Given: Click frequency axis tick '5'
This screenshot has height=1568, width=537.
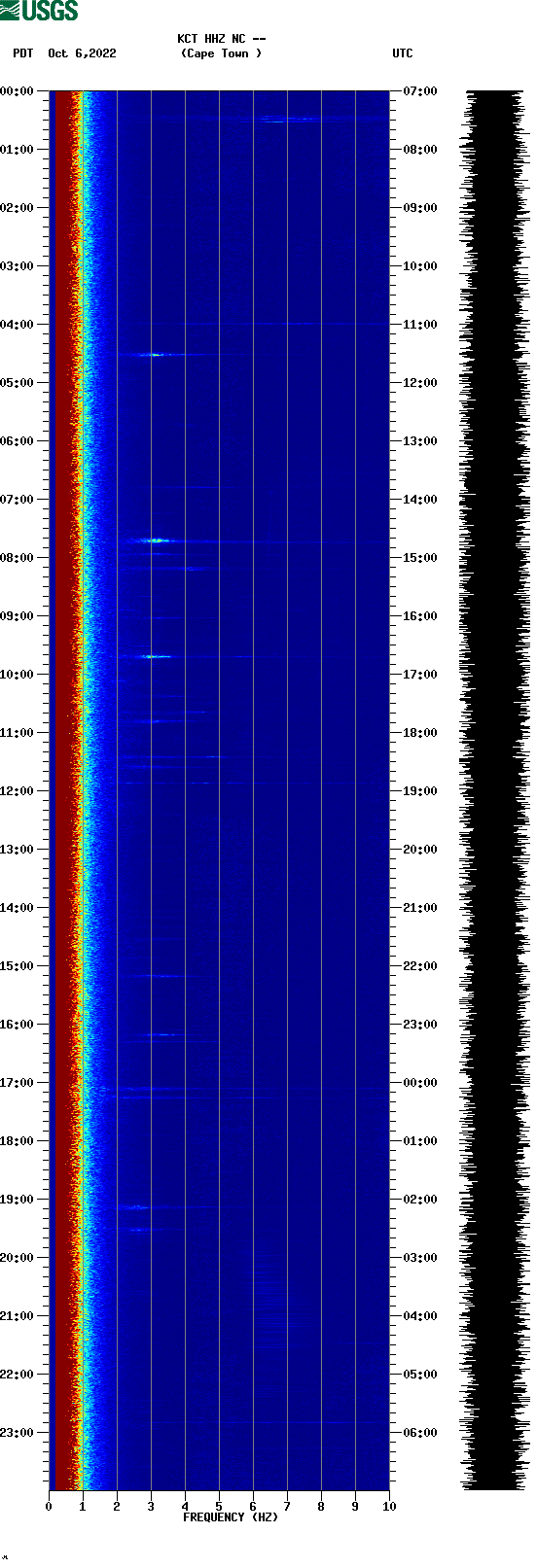Looking at the screenshot, I should tap(219, 1507).
